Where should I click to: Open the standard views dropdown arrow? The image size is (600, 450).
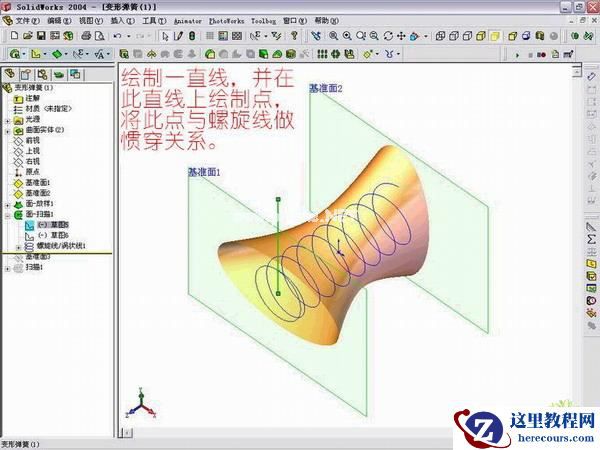click(426, 36)
